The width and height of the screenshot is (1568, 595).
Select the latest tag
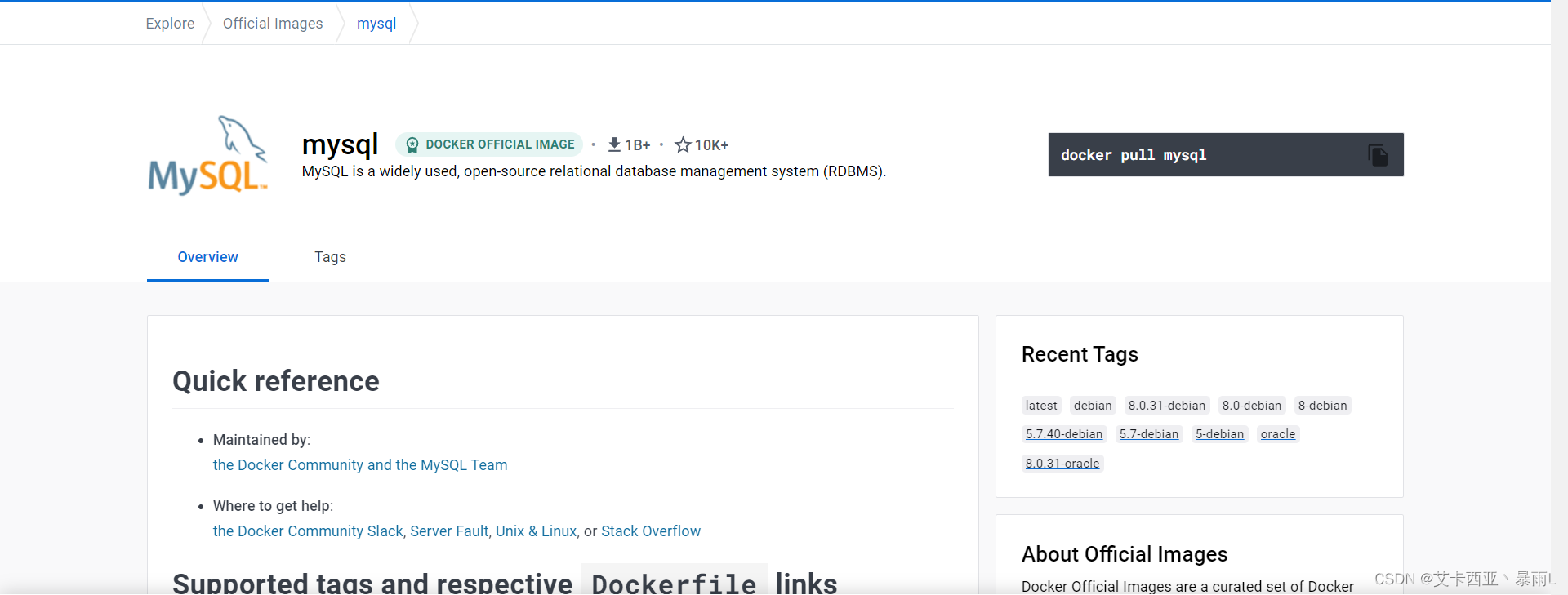1041,406
